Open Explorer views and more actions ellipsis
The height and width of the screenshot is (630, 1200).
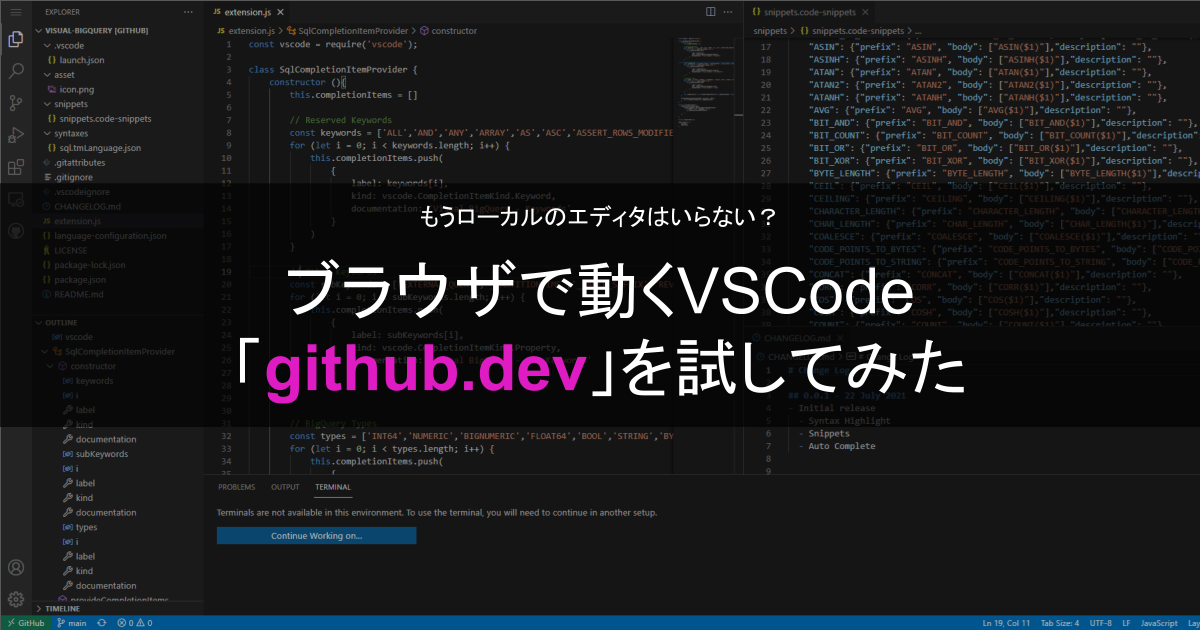pyautogui.click(x=189, y=12)
